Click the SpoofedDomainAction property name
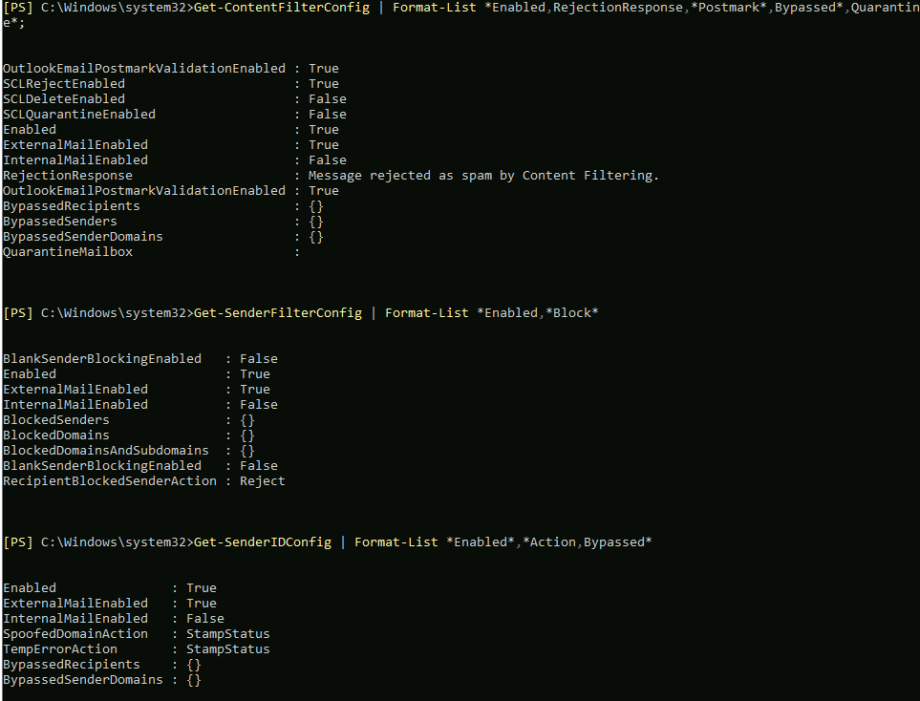Screen dimensions: 920x701 click(75, 633)
